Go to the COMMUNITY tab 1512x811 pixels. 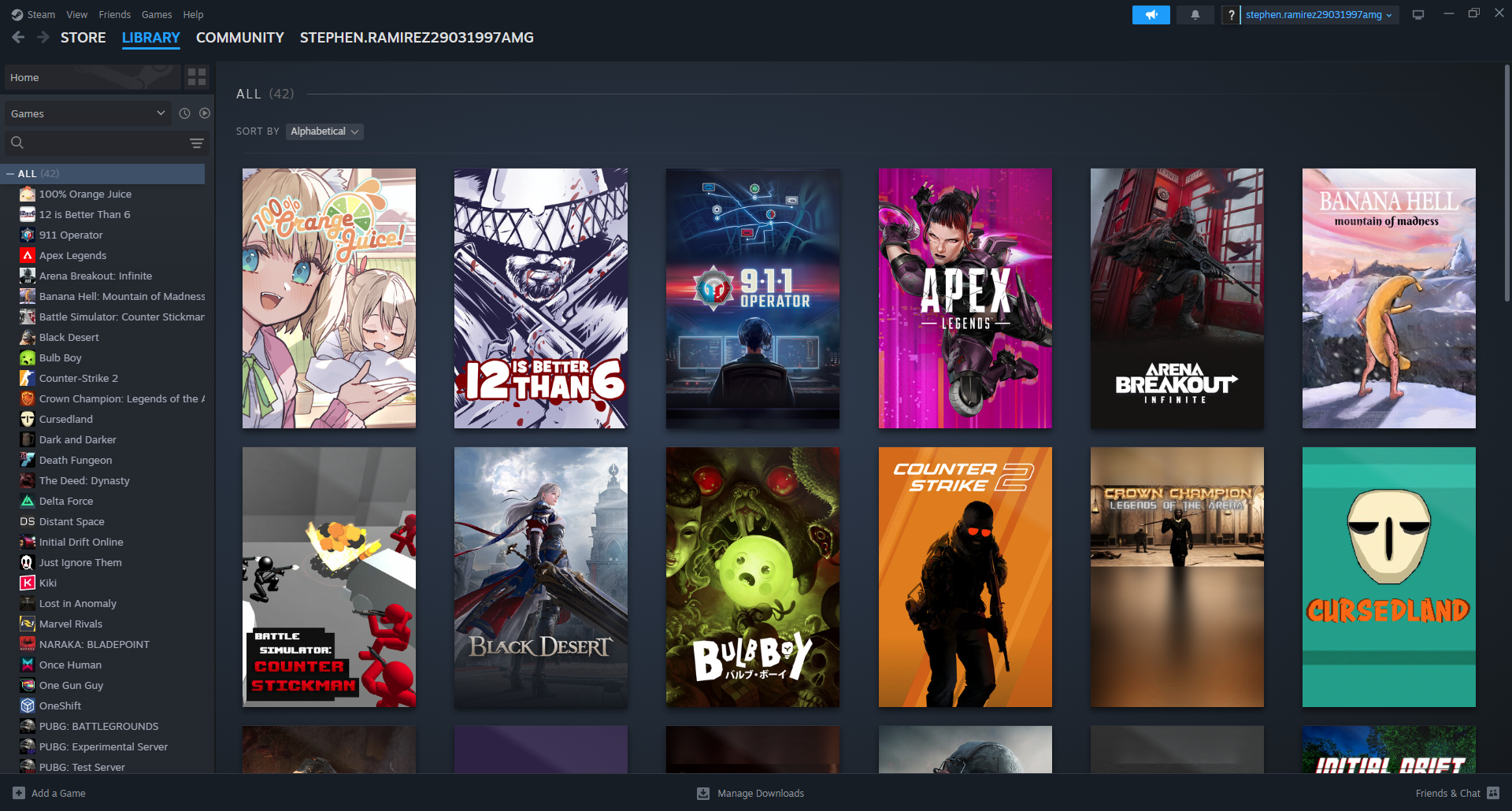coord(239,37)
